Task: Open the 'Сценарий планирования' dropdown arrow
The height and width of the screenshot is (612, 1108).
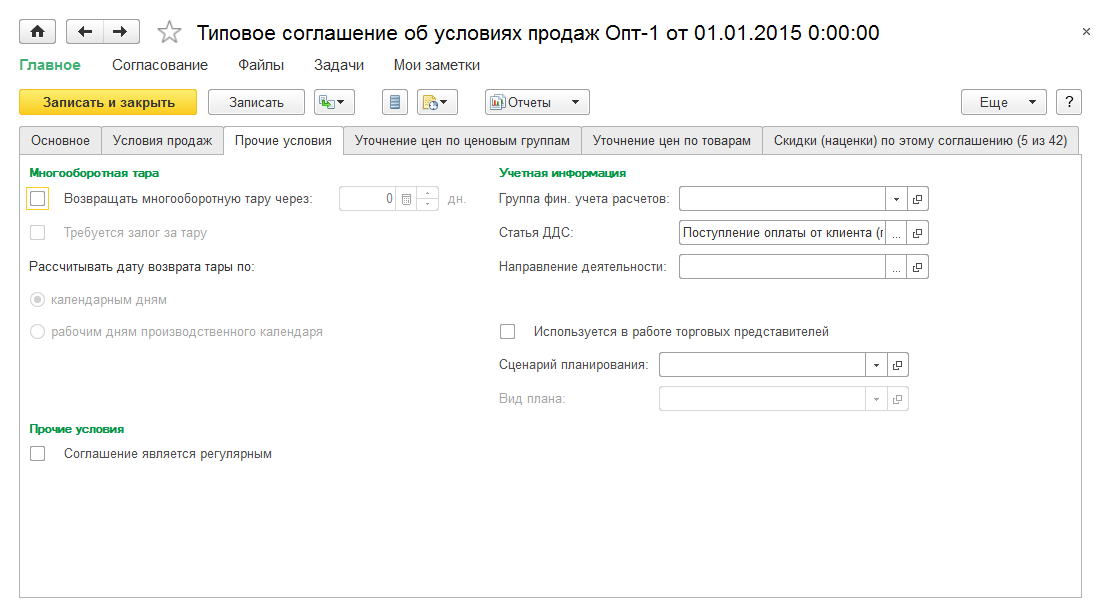Action: click(876, 365)
